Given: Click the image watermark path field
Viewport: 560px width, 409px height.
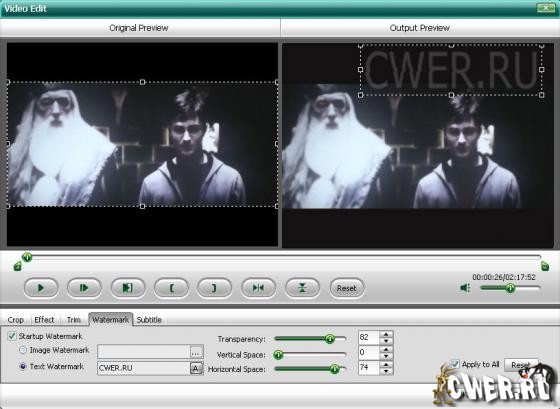Looking at the screenshot, I should click(144, 352).
